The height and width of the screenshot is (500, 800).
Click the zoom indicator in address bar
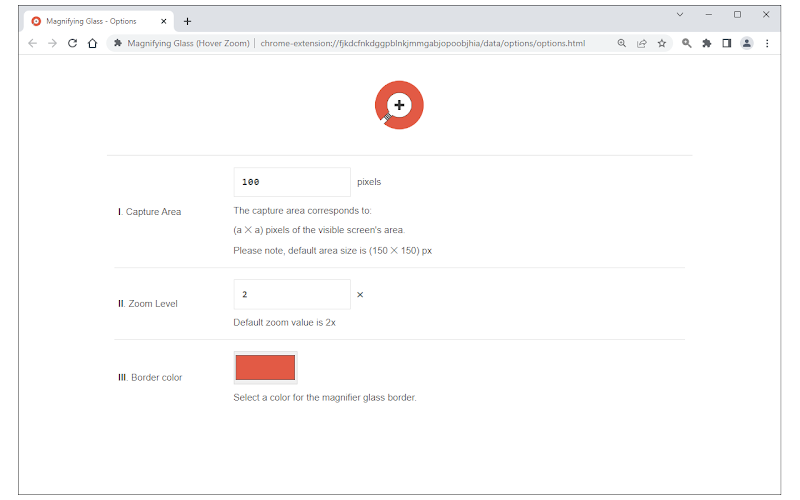(621, 43)
